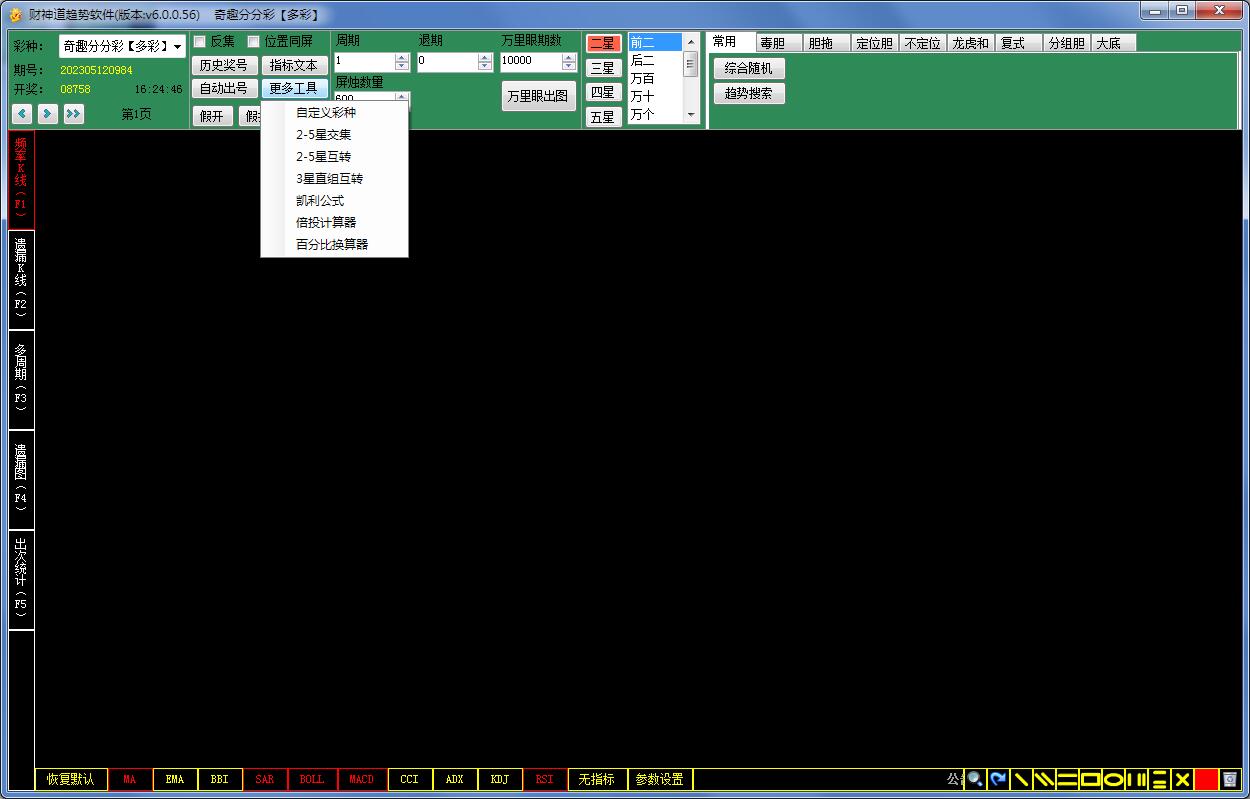The height and width of the screenshot is (799, 1250).
Task: Toggle the 位置同屏 checkbox
Action: 254,42
